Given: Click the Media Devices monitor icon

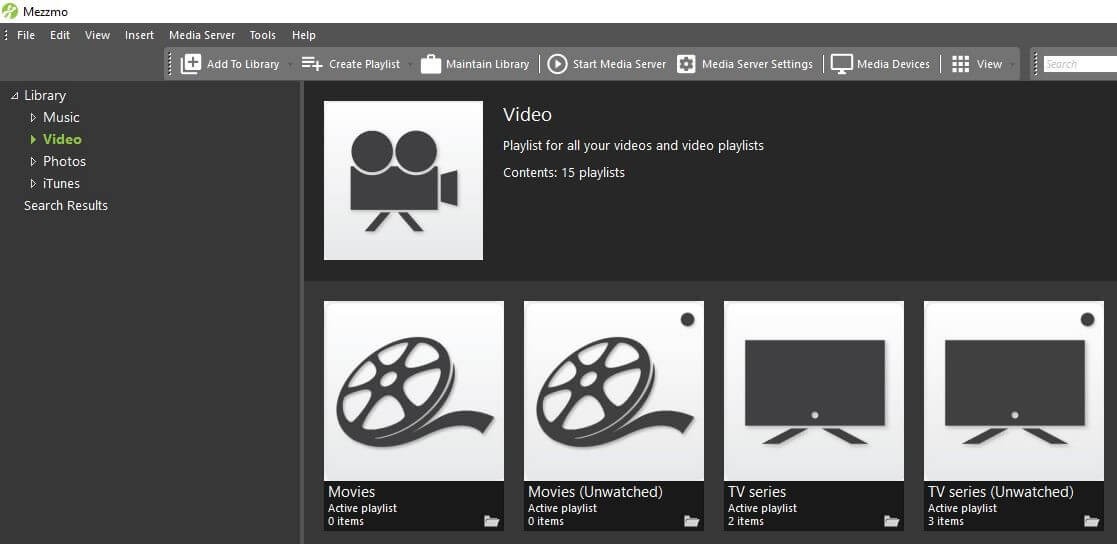Looking at the screenshot, I should (x=841, y=64).
